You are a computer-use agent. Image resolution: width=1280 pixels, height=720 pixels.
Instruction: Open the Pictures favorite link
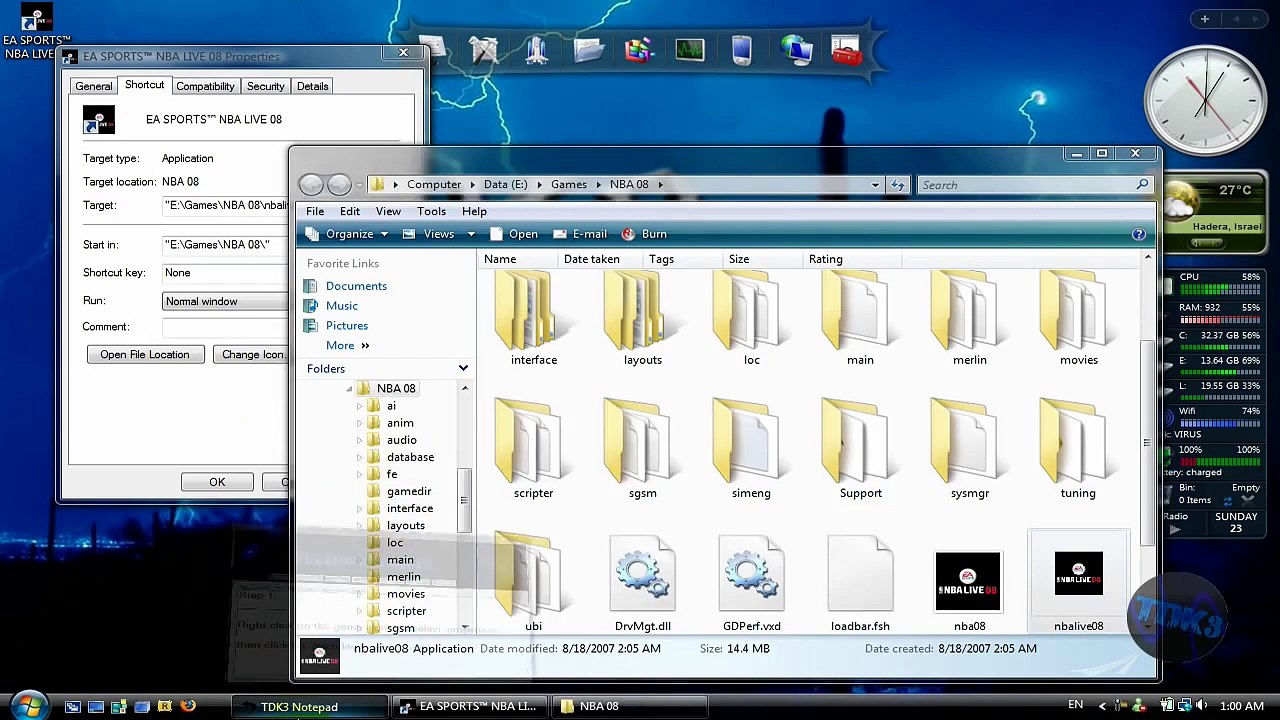click(x=347, y=326)
